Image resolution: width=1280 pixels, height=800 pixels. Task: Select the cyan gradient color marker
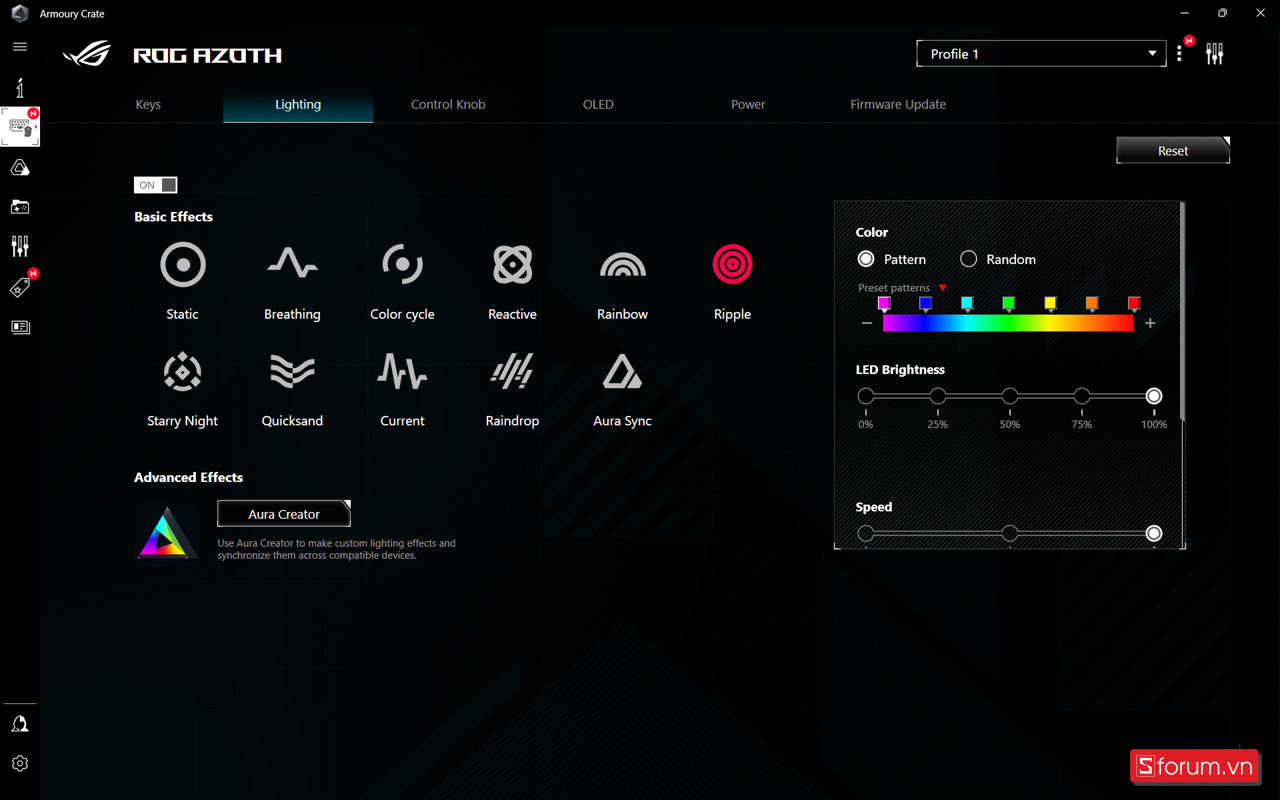[967, 304]
